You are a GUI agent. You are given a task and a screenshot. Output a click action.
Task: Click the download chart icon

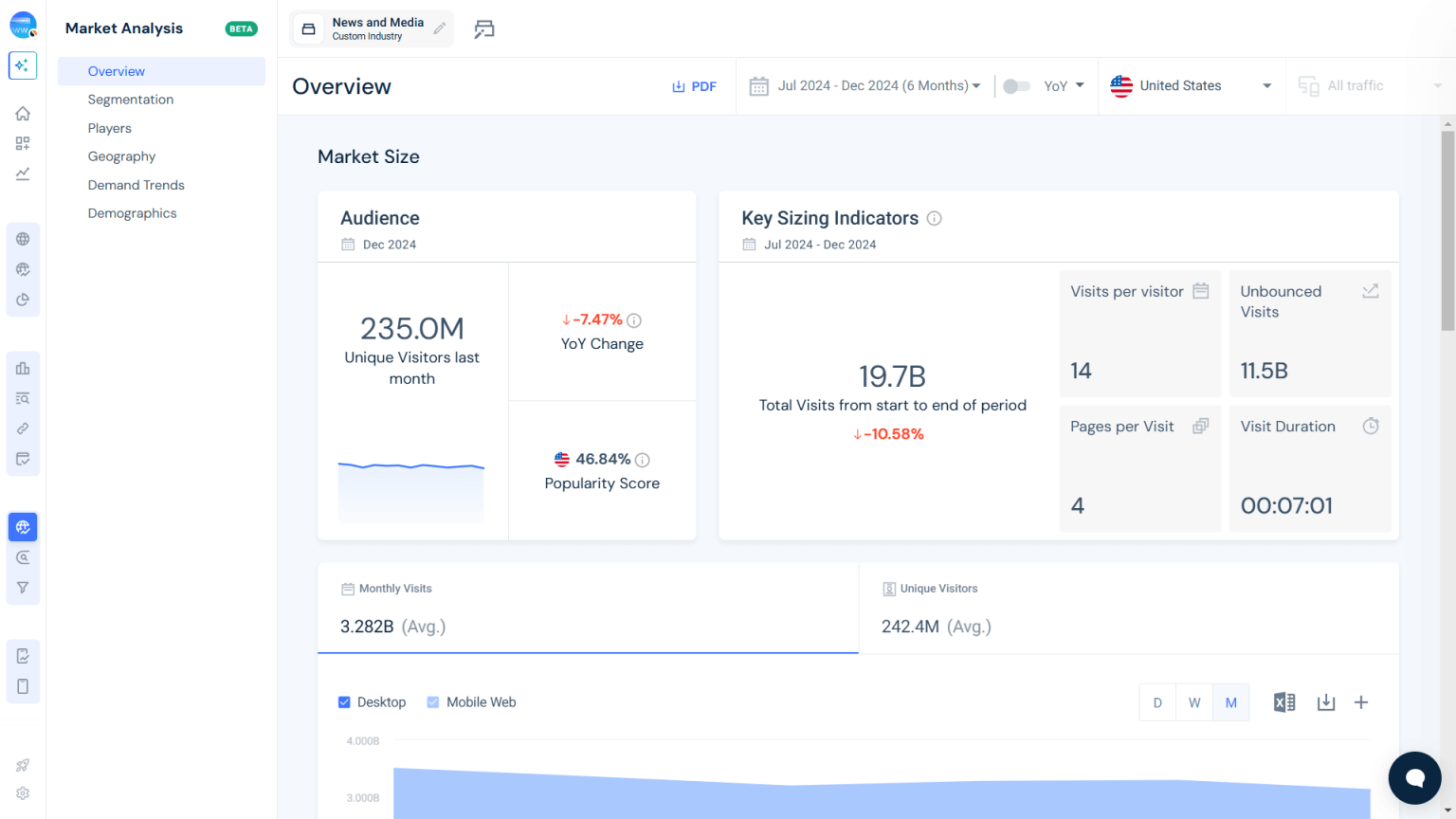1325,701
